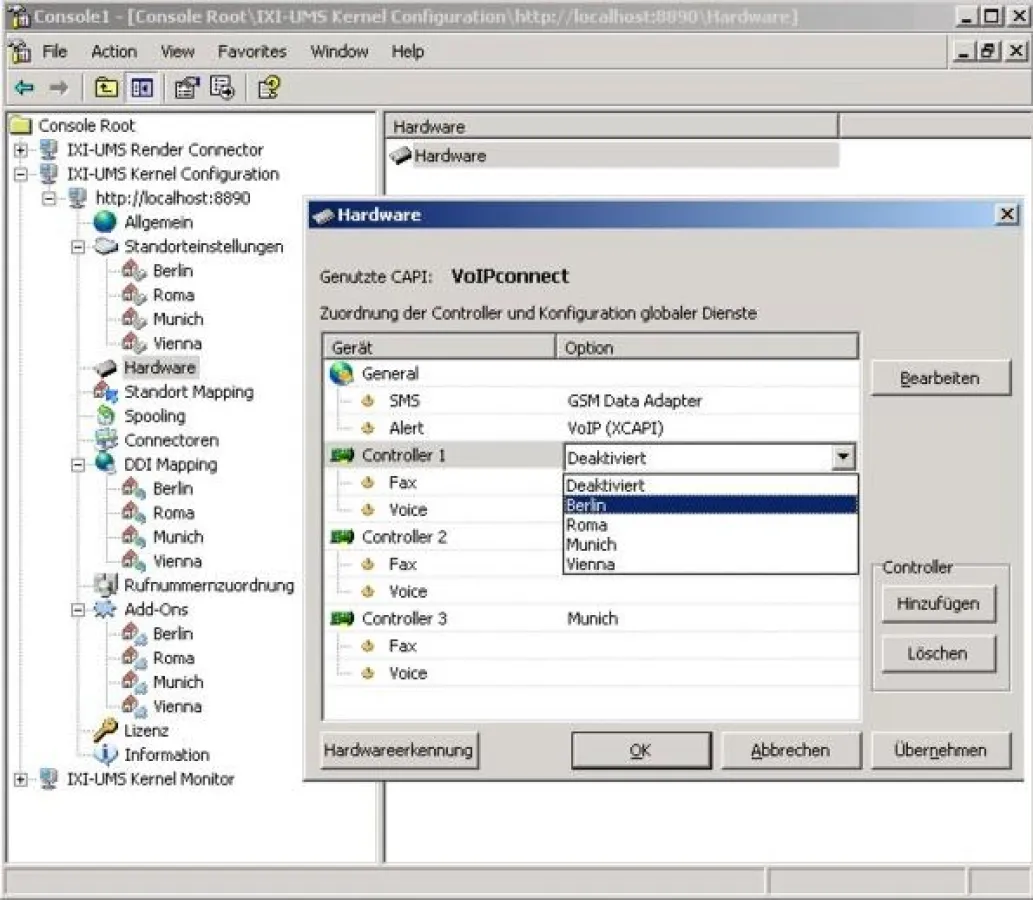The image size is (1033, 900).
Task: Open the Controller 1 option dropdown arrow
Action: click(x=844, y=458)
